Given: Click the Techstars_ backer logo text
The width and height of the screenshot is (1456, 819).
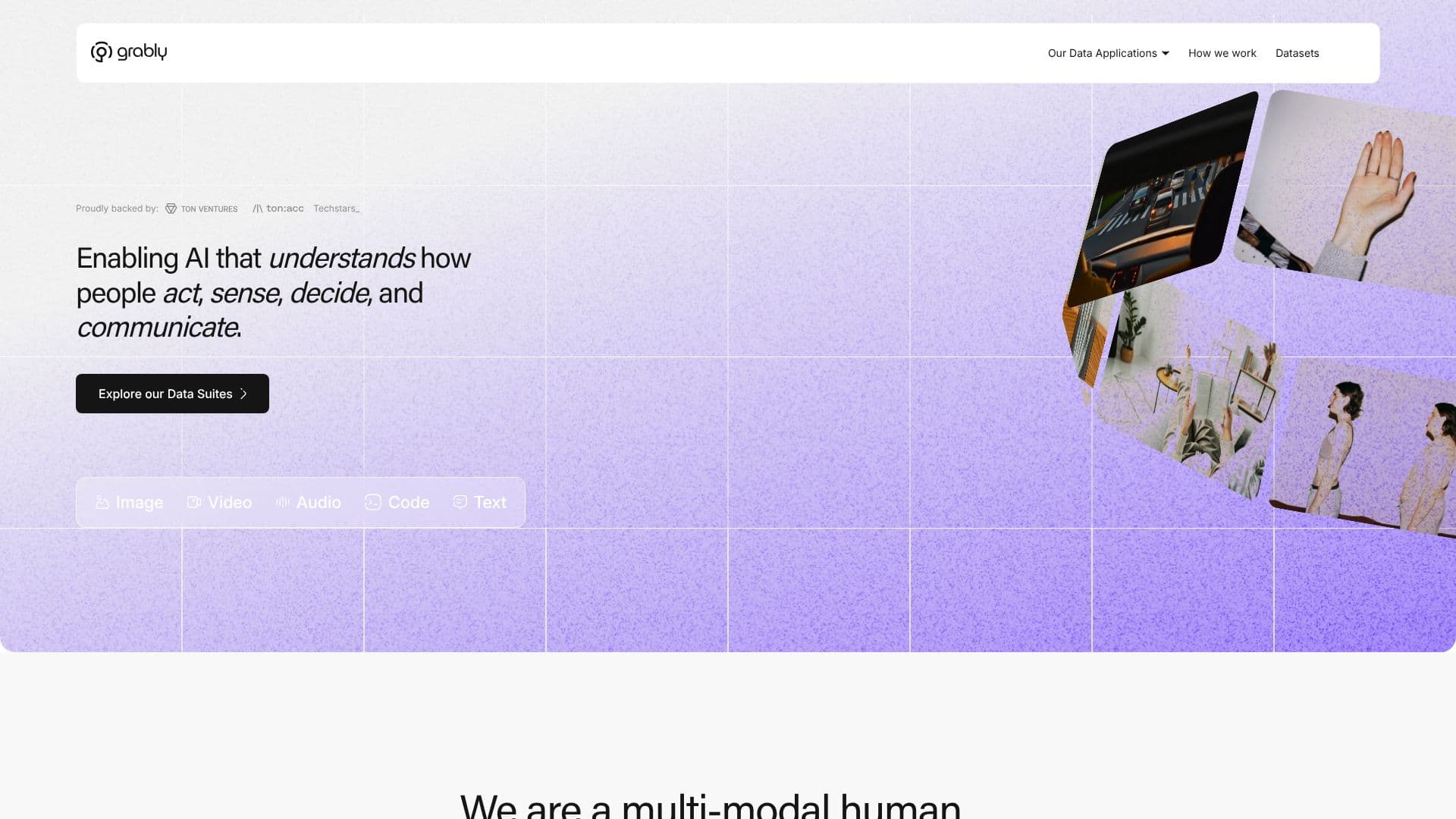Looking at the screenshot, I should coord(337,209).
